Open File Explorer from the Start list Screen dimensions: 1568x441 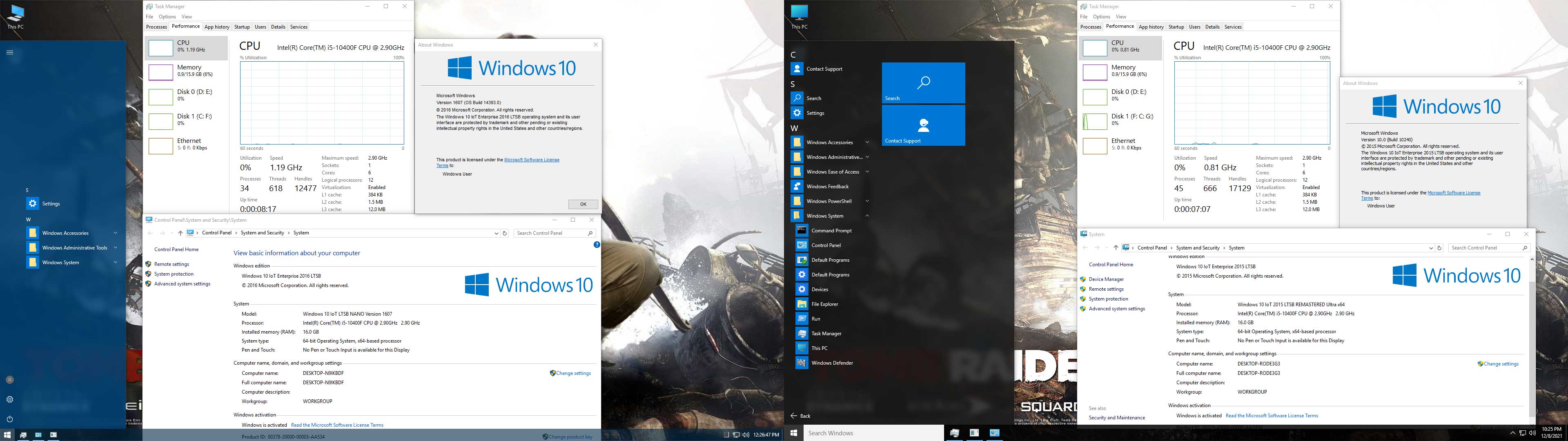[x=824, y=304]
